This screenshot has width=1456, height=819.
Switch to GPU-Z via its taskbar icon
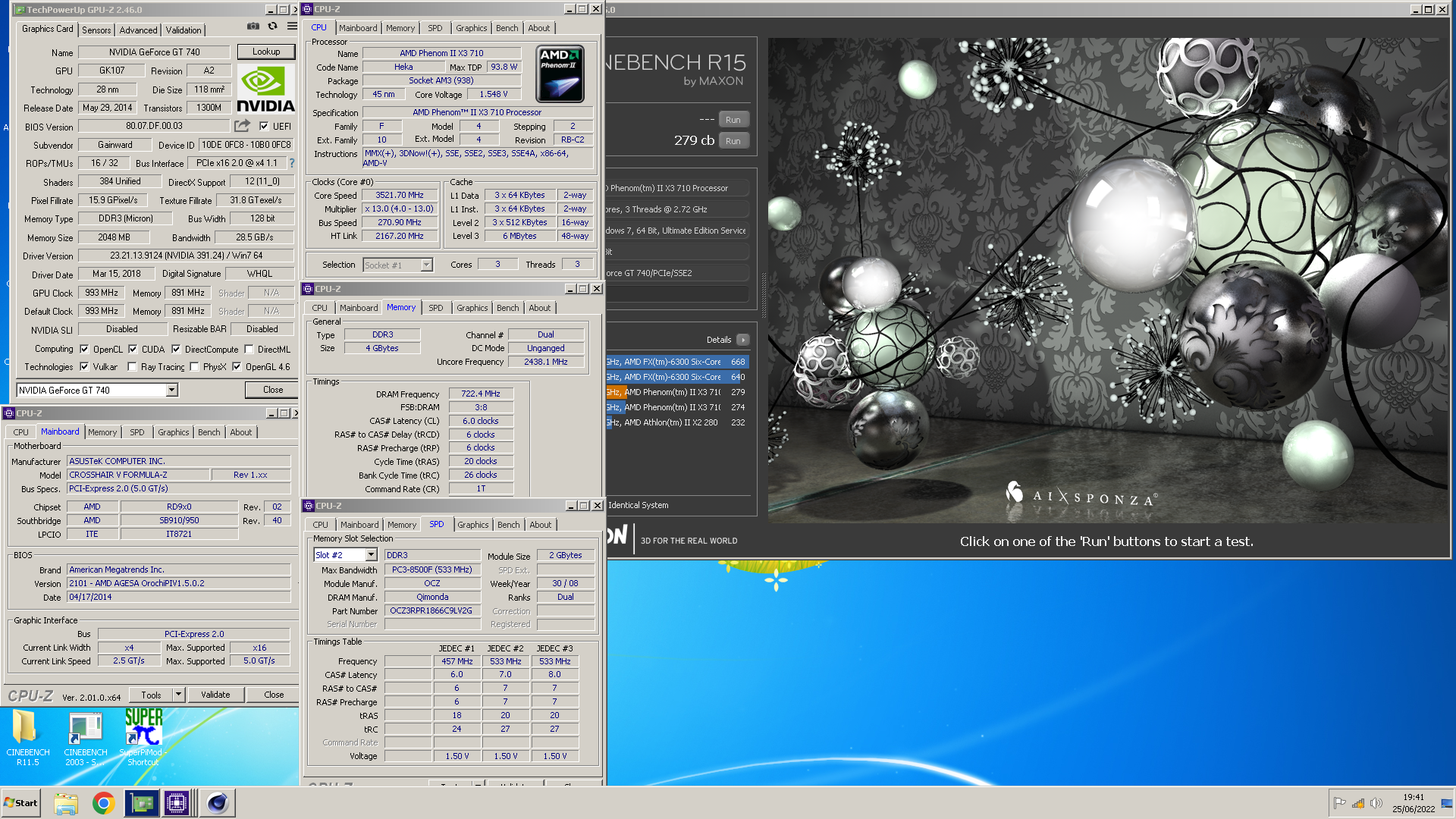(x=142, y=803)
